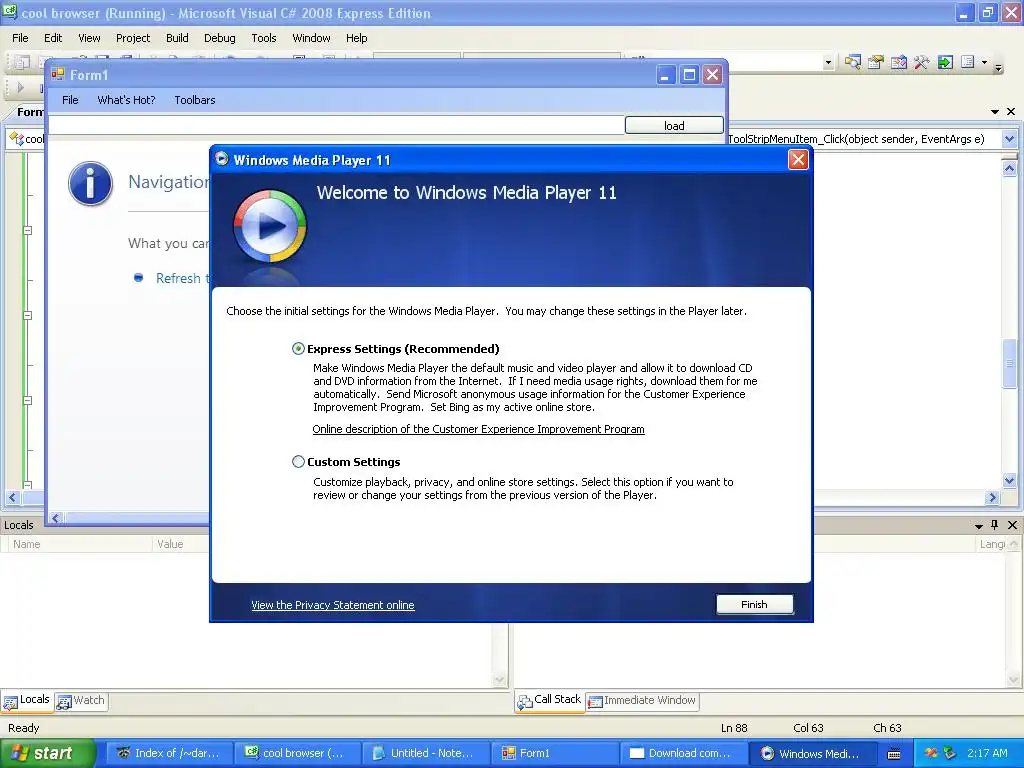Image resolution: width=1024 pixels, height=768 pixels.
Task: Click the code editor scroll right arrow
Action: coord(992,497)
